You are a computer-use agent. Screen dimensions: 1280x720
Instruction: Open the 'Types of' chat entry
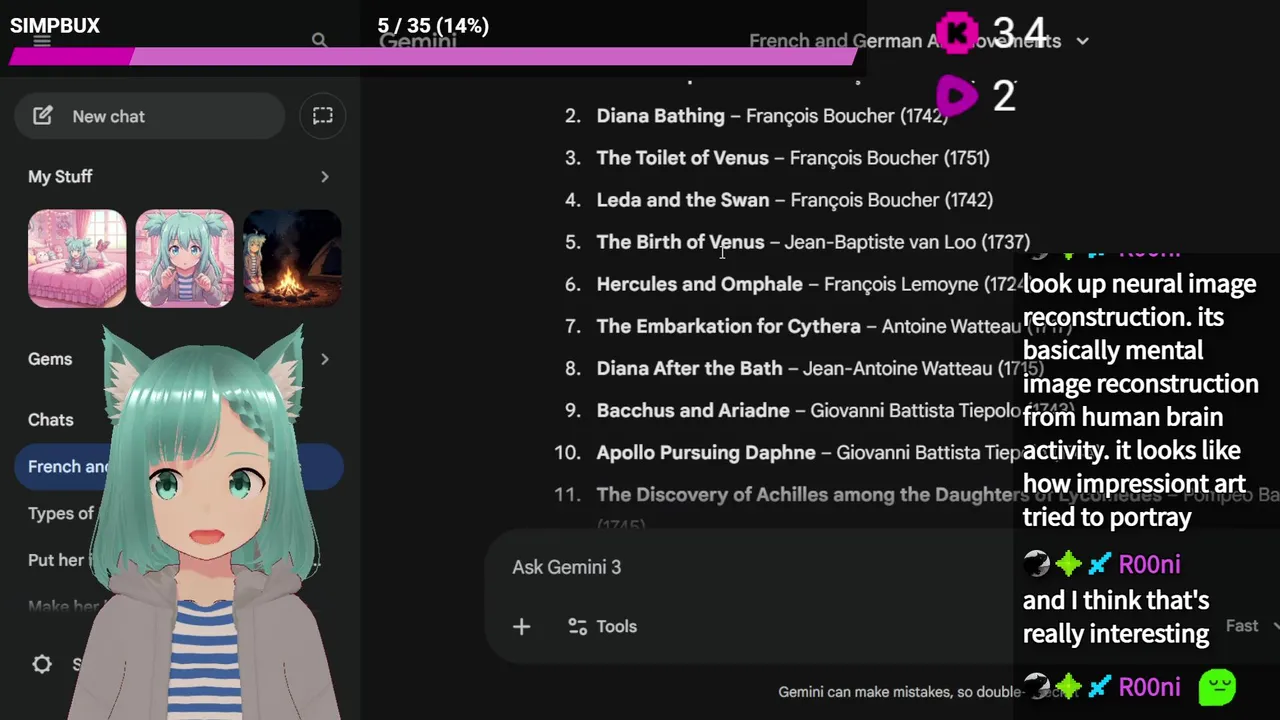(61, 514)
